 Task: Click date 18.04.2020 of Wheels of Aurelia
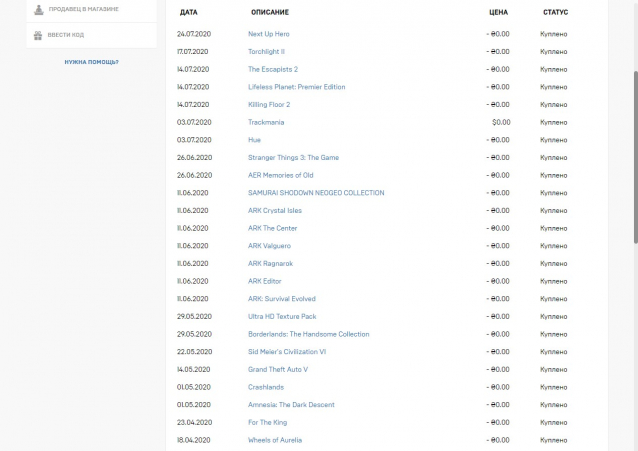coord(193,440)
